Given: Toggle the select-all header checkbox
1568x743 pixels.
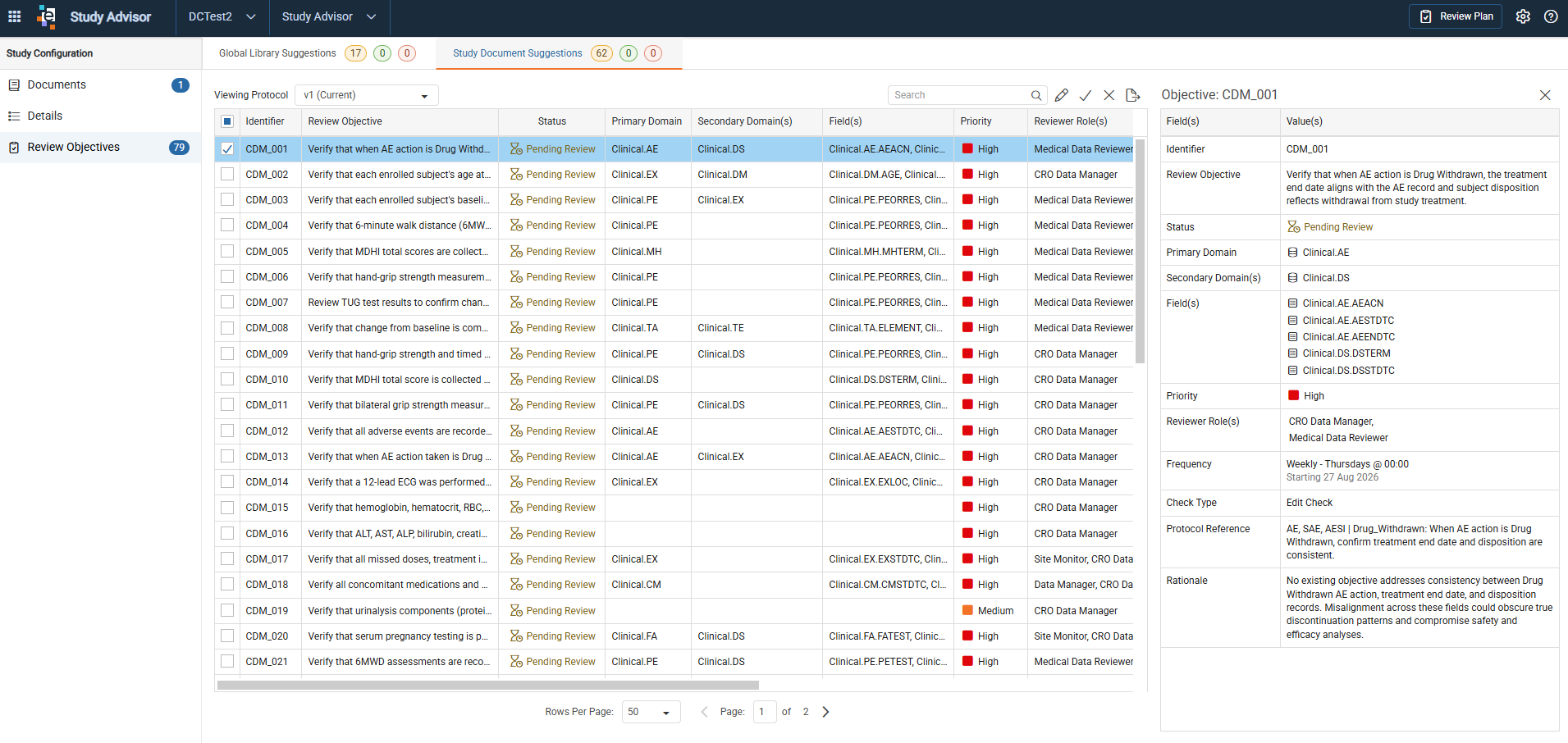Looking at the screenshot, I should [227, 121].
